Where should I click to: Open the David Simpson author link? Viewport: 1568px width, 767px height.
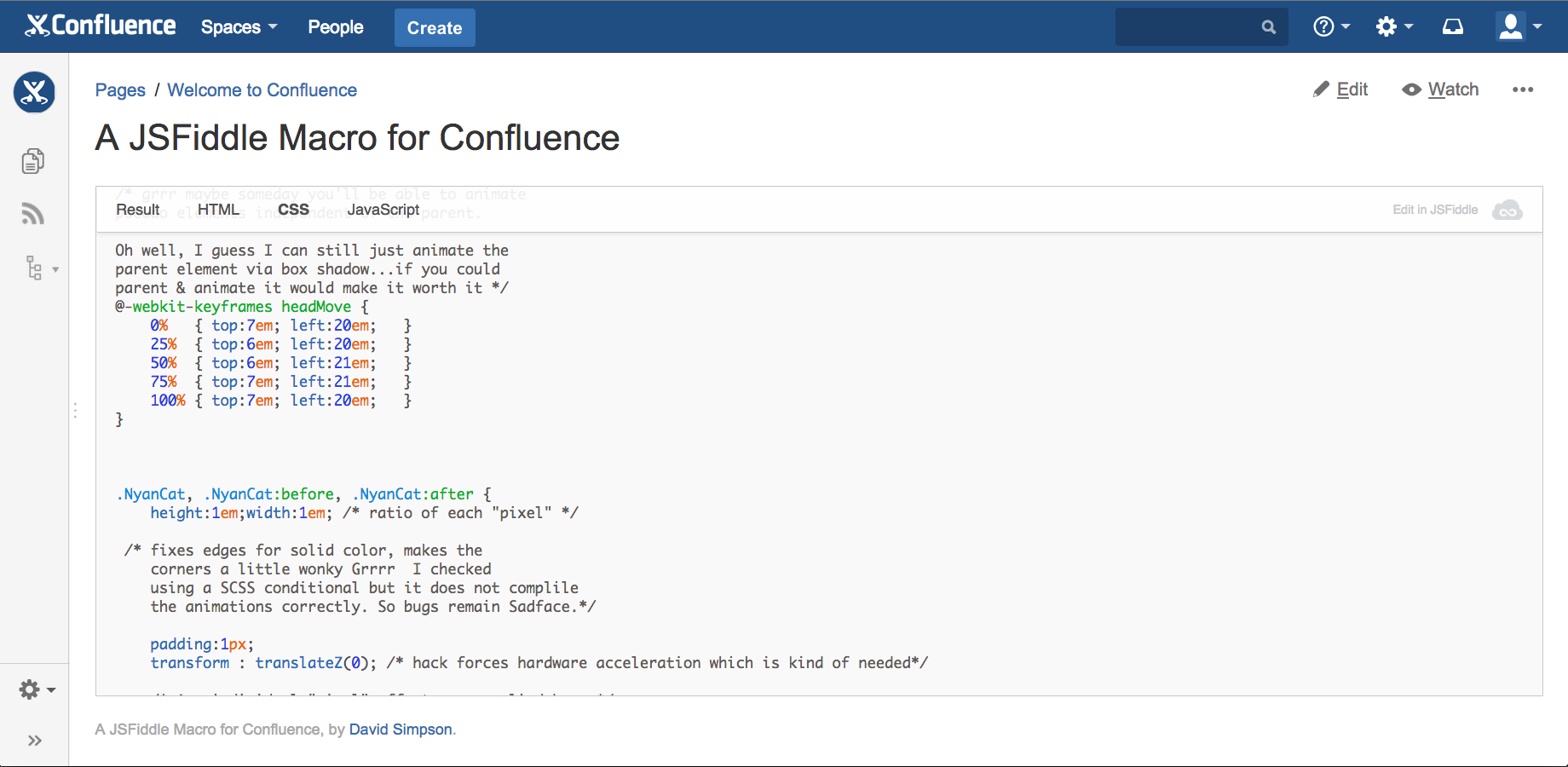click(401, 730)
